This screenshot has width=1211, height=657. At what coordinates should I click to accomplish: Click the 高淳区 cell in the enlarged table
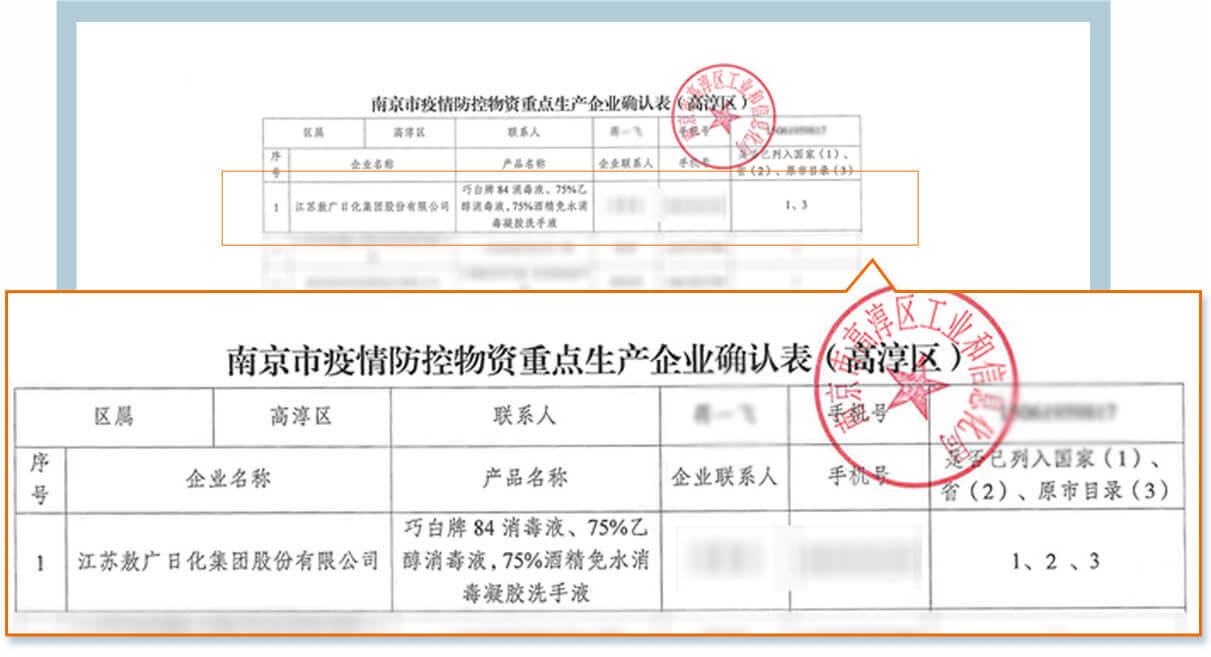coord(301,417)
